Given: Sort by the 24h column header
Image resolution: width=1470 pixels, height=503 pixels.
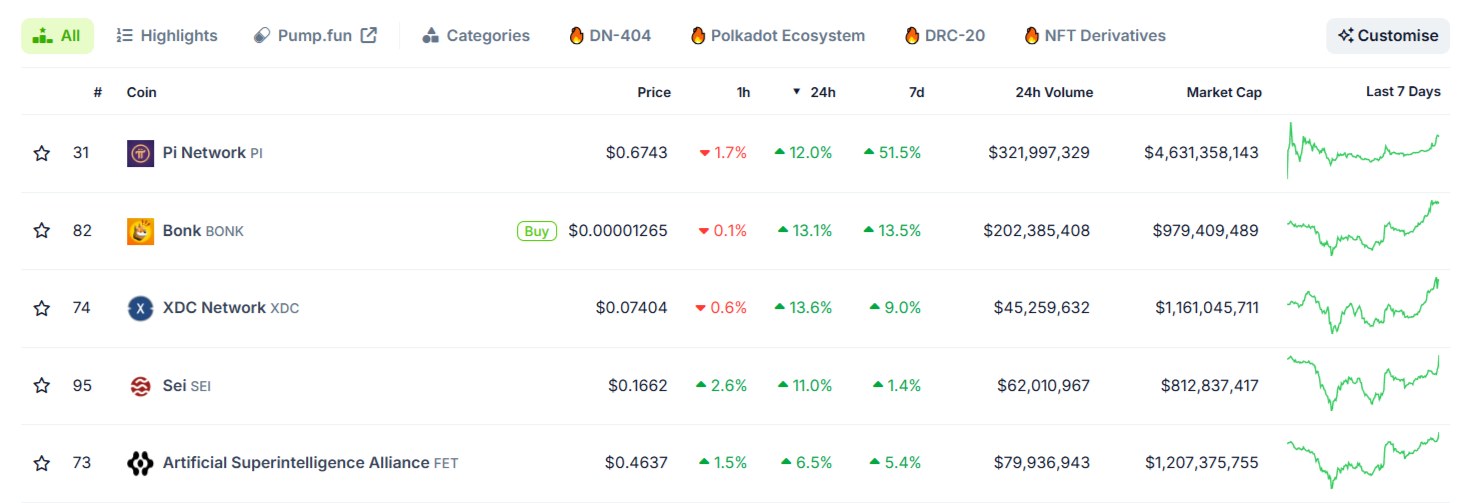Looking at the screenshot, I should 822,92.
